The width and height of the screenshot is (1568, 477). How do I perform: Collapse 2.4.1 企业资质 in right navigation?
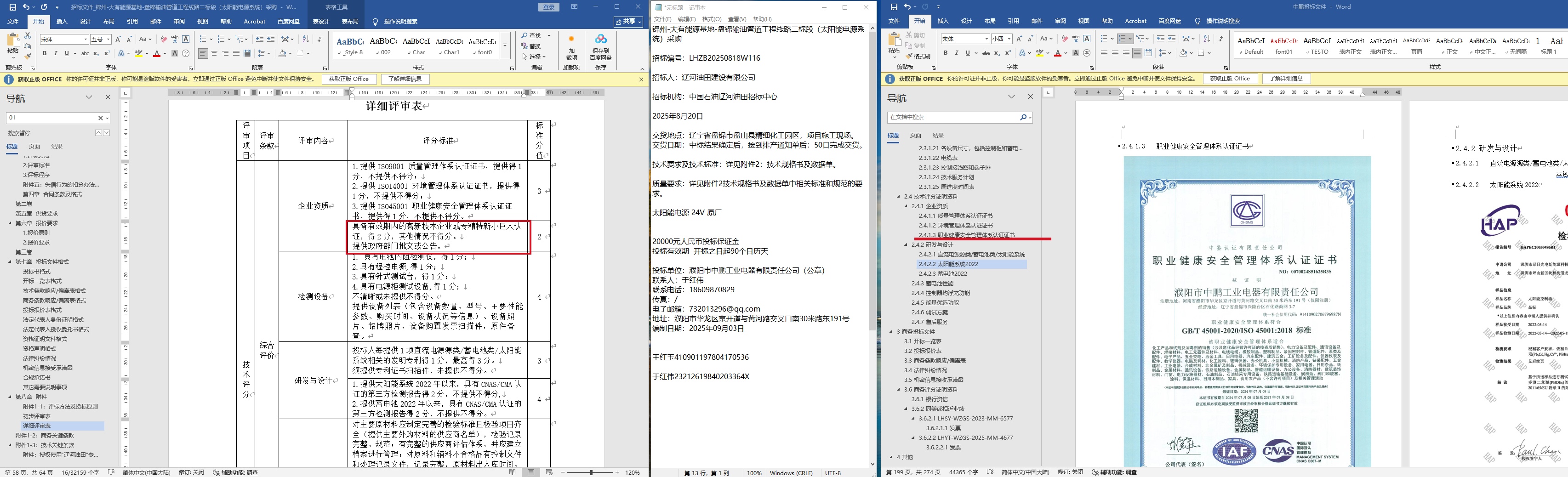point(905,206)
